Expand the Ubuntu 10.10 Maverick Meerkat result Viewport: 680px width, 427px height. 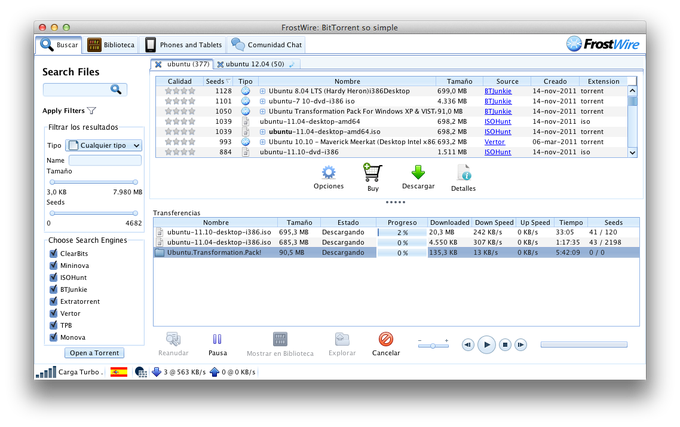point(262,142)
